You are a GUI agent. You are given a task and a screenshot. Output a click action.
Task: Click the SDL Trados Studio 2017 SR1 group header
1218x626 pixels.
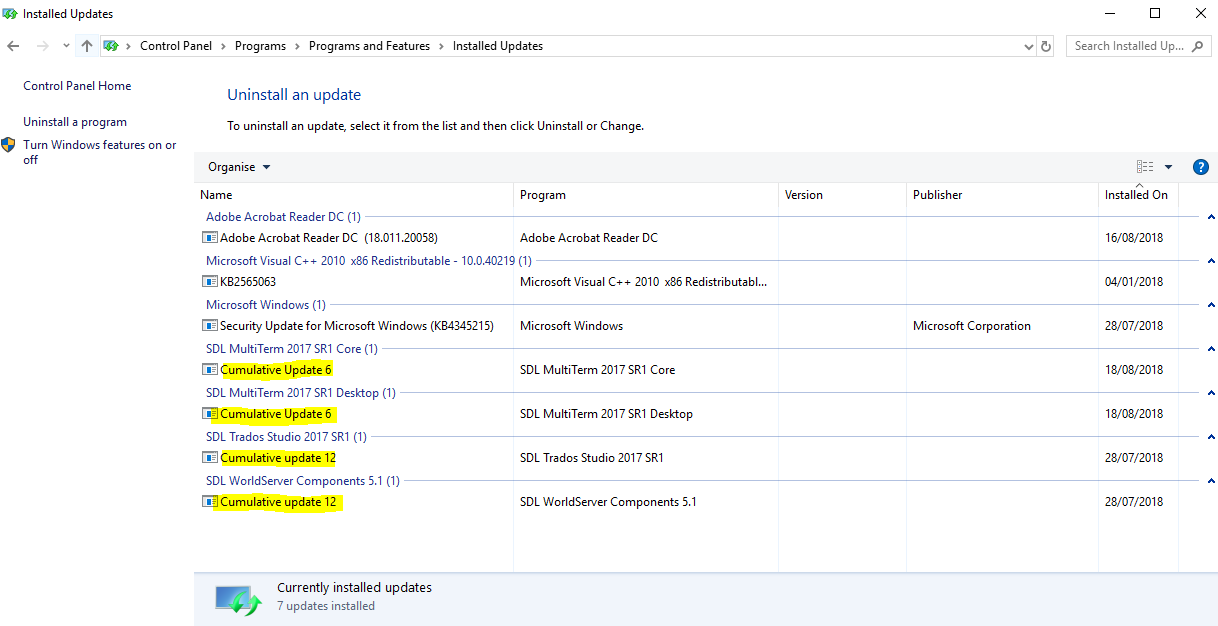coord(286,437)
